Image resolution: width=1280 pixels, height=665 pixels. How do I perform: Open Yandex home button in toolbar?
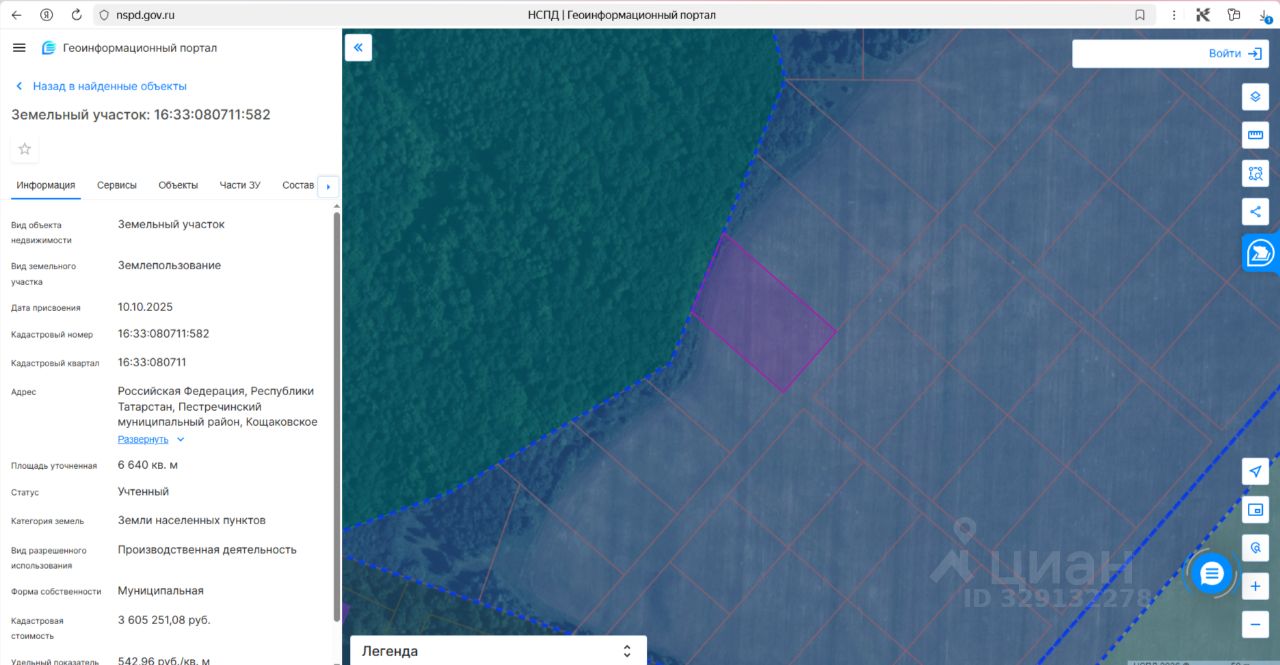click(47, 15)
